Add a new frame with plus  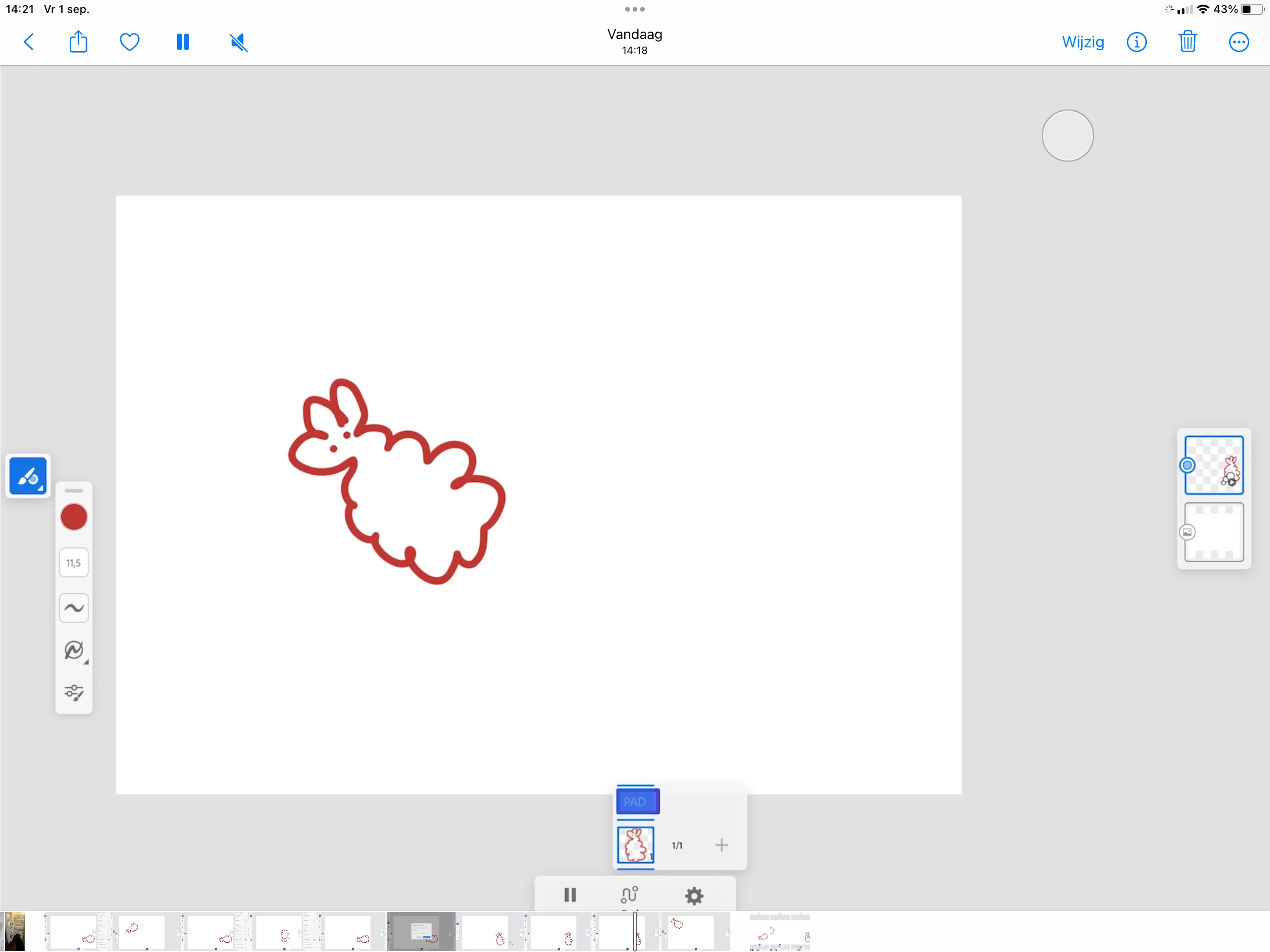(721, 845)
